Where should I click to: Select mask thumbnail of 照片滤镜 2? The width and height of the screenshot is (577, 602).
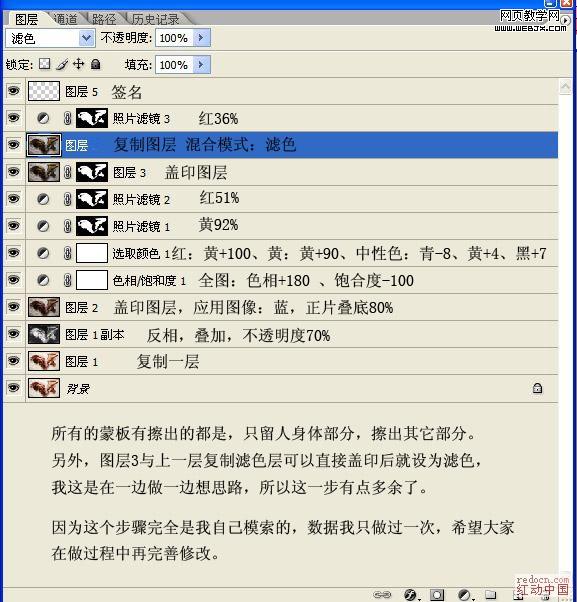92,199
